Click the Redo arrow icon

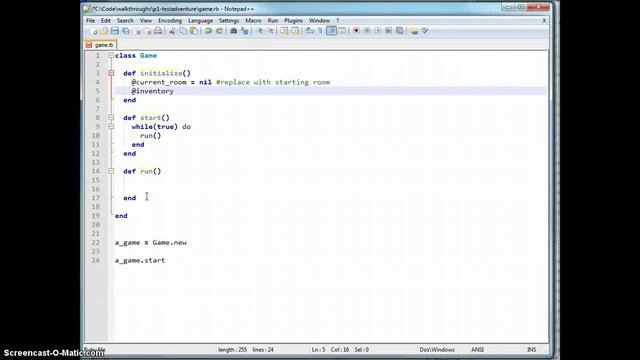coord(219,31)
